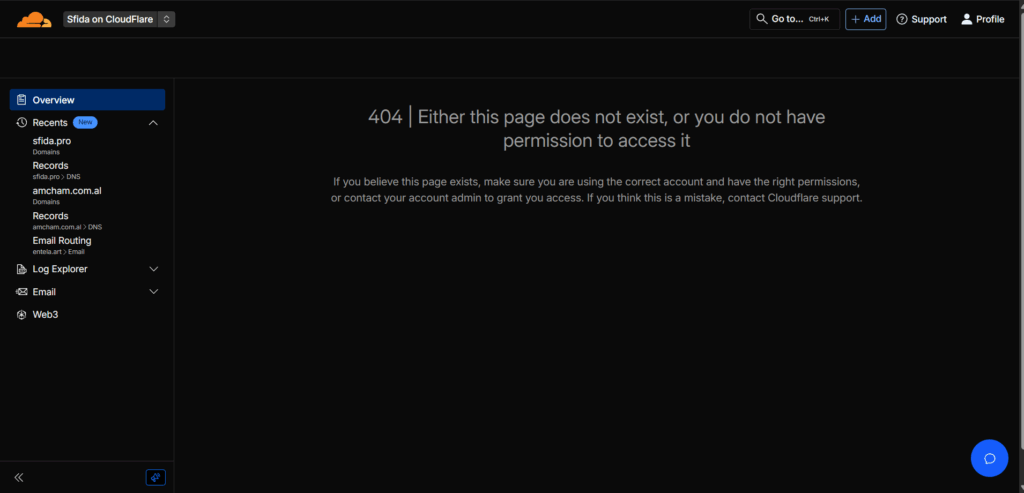Click the Recents clock icon
Image resolution: width=1024 pixels, height=493 pixels.
pos(22,123)
